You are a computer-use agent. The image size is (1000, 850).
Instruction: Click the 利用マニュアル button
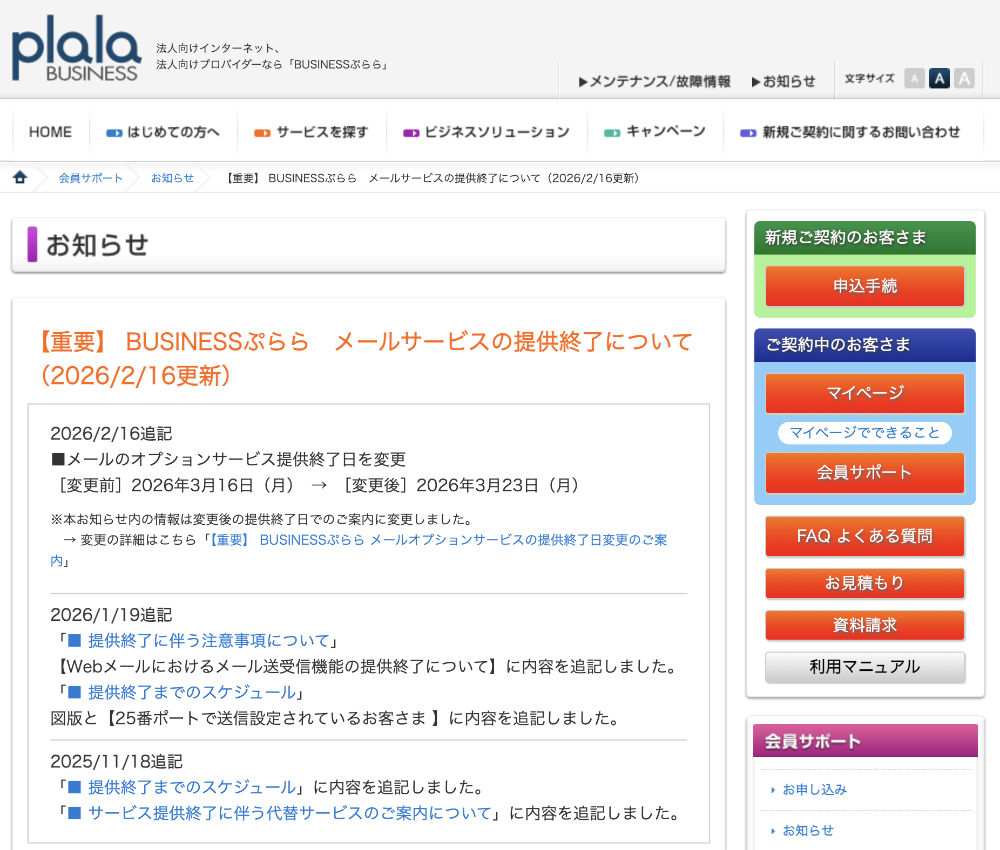point(864,667)
